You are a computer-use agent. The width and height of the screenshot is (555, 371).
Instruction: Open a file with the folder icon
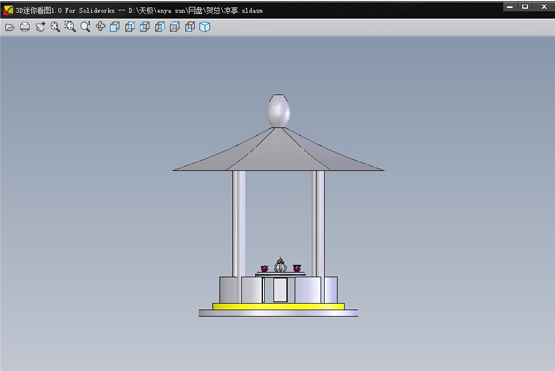coord(10,27)
